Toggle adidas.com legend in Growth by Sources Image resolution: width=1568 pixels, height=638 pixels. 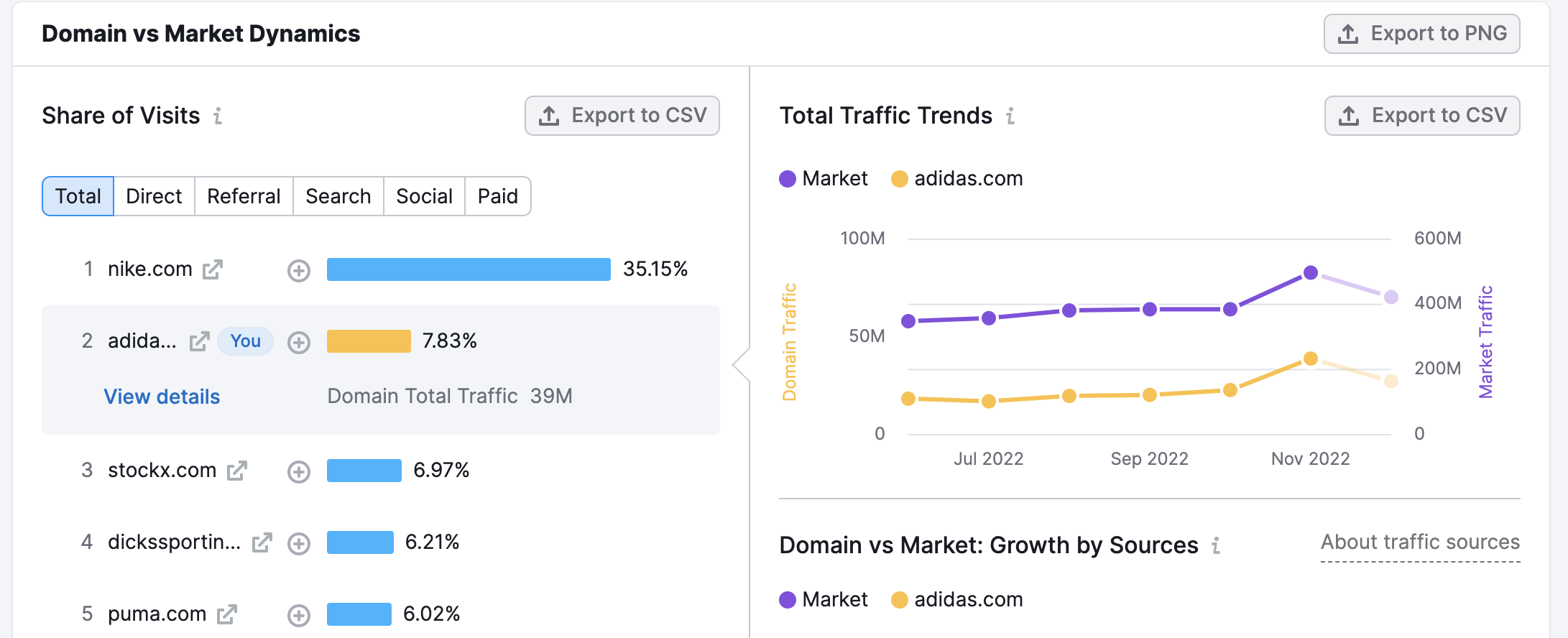957,600
